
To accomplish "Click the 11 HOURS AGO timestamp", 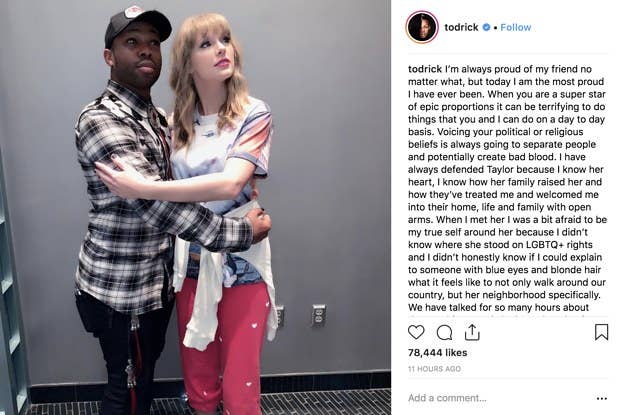I will 434,369.
